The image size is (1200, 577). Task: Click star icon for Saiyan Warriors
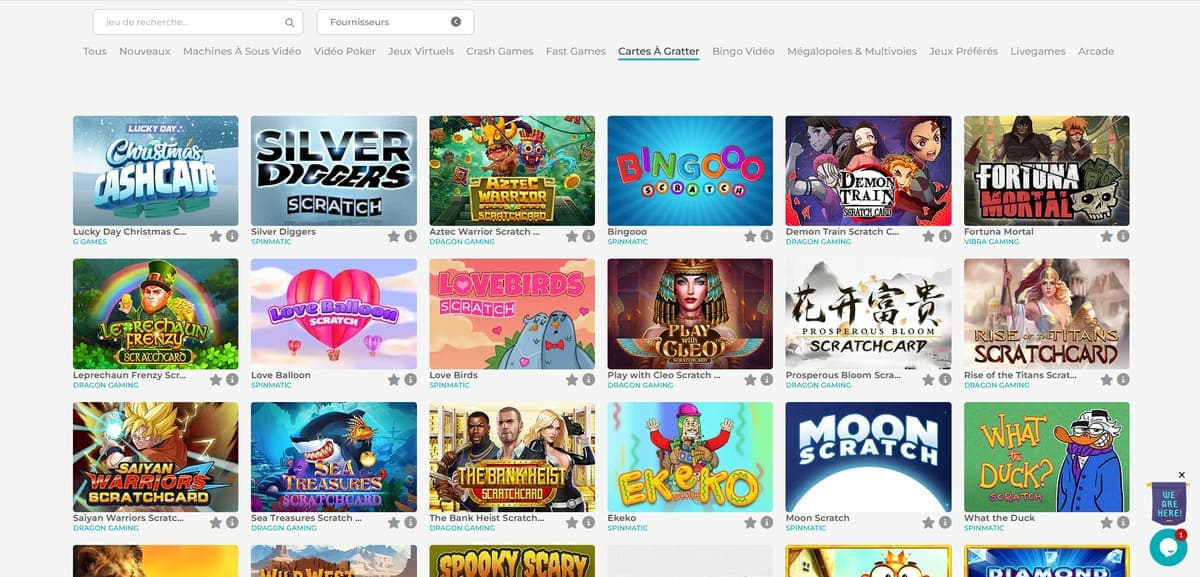tap(215, 523)
